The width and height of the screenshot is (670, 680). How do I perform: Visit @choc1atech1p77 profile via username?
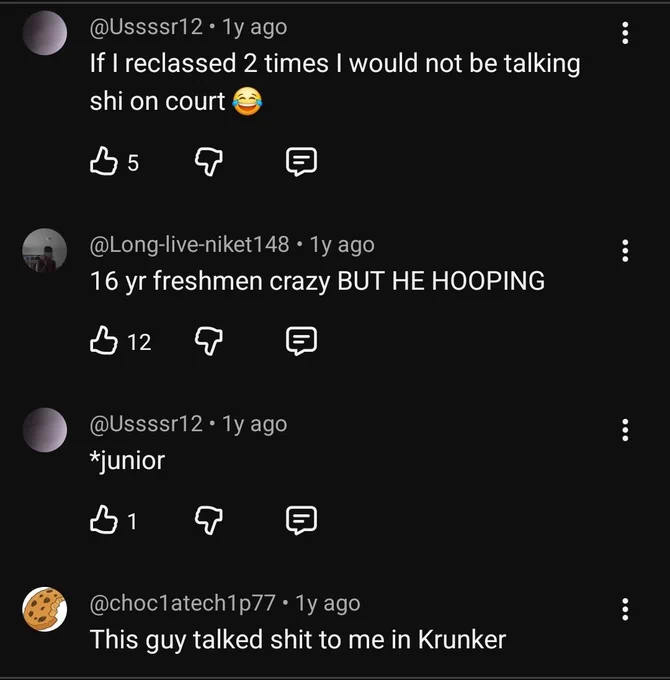(183, 603)
